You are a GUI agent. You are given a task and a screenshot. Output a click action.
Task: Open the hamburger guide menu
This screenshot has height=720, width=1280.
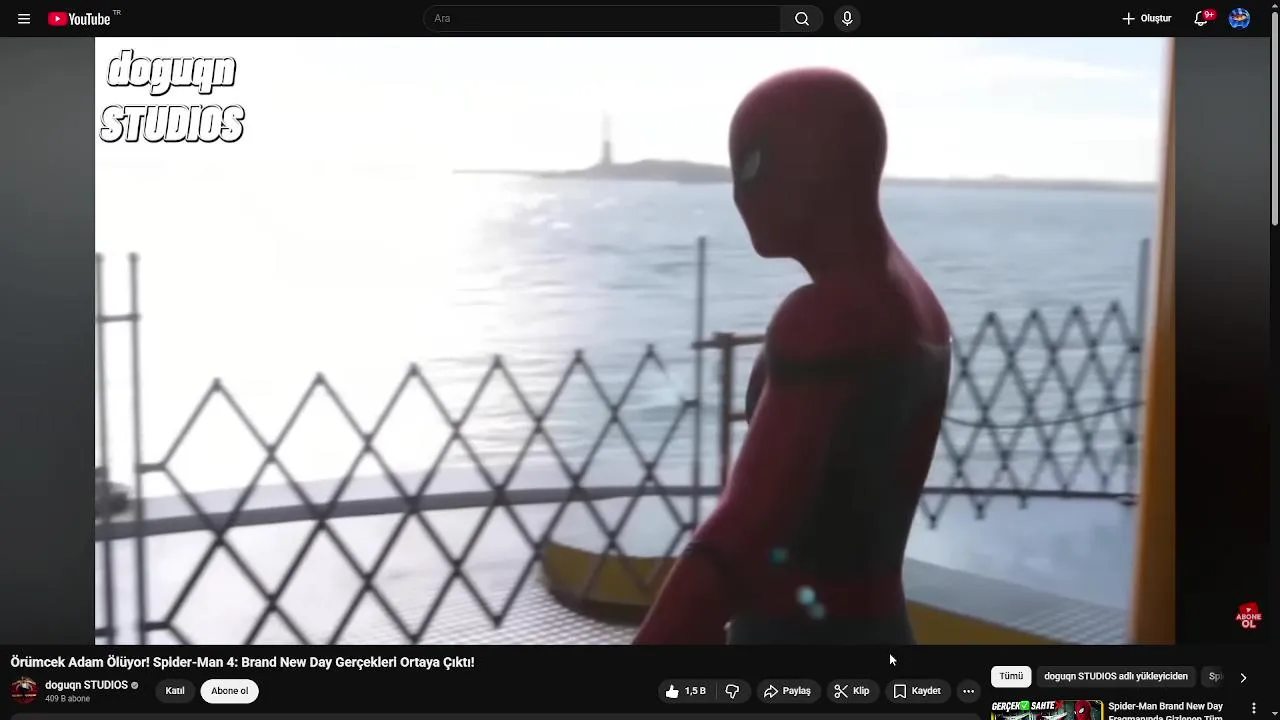[24, 19]
